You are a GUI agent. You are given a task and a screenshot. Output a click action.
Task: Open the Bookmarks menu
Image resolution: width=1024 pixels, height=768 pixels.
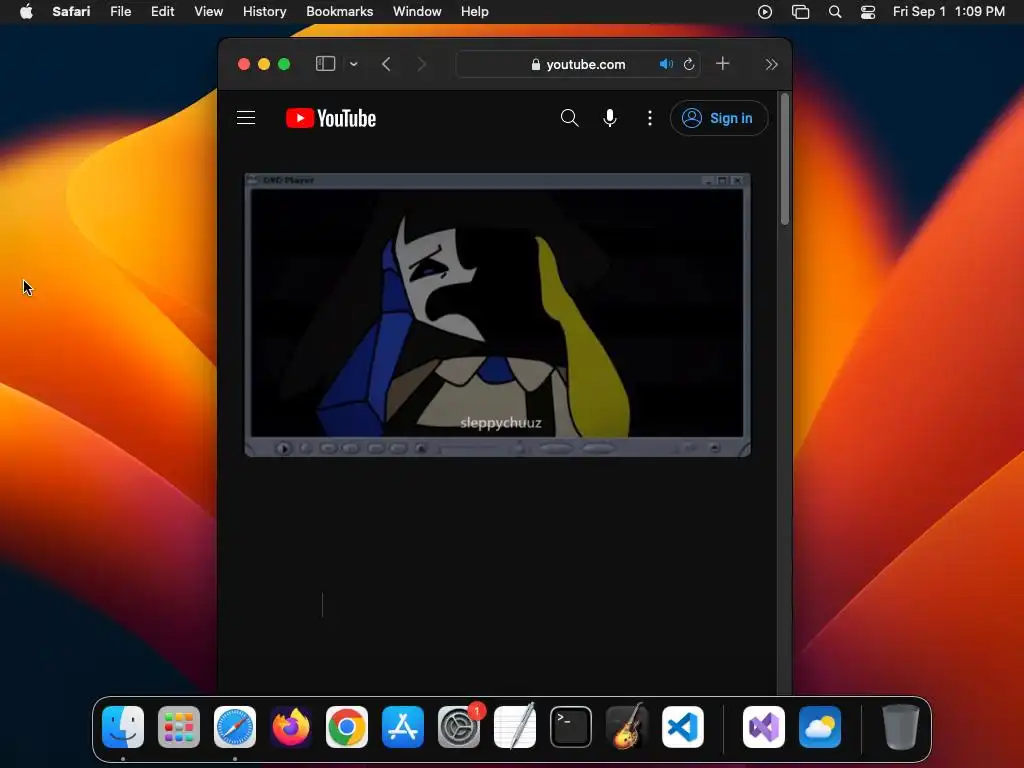(x=340, y=11)
